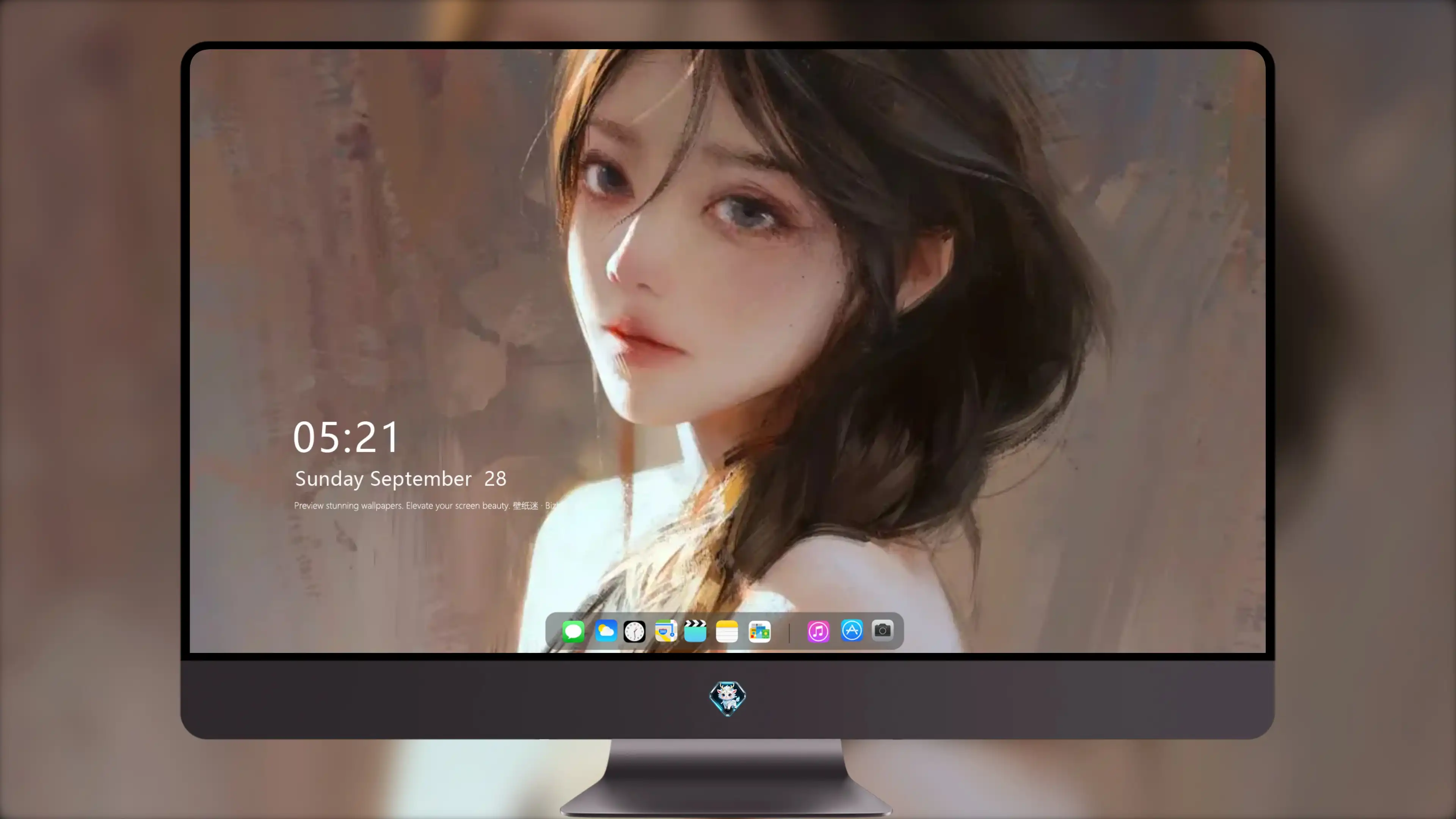Viewport: 1456px width, 819px height.
Task: Open the App Store from the dock
Action: tap(852, 631)
